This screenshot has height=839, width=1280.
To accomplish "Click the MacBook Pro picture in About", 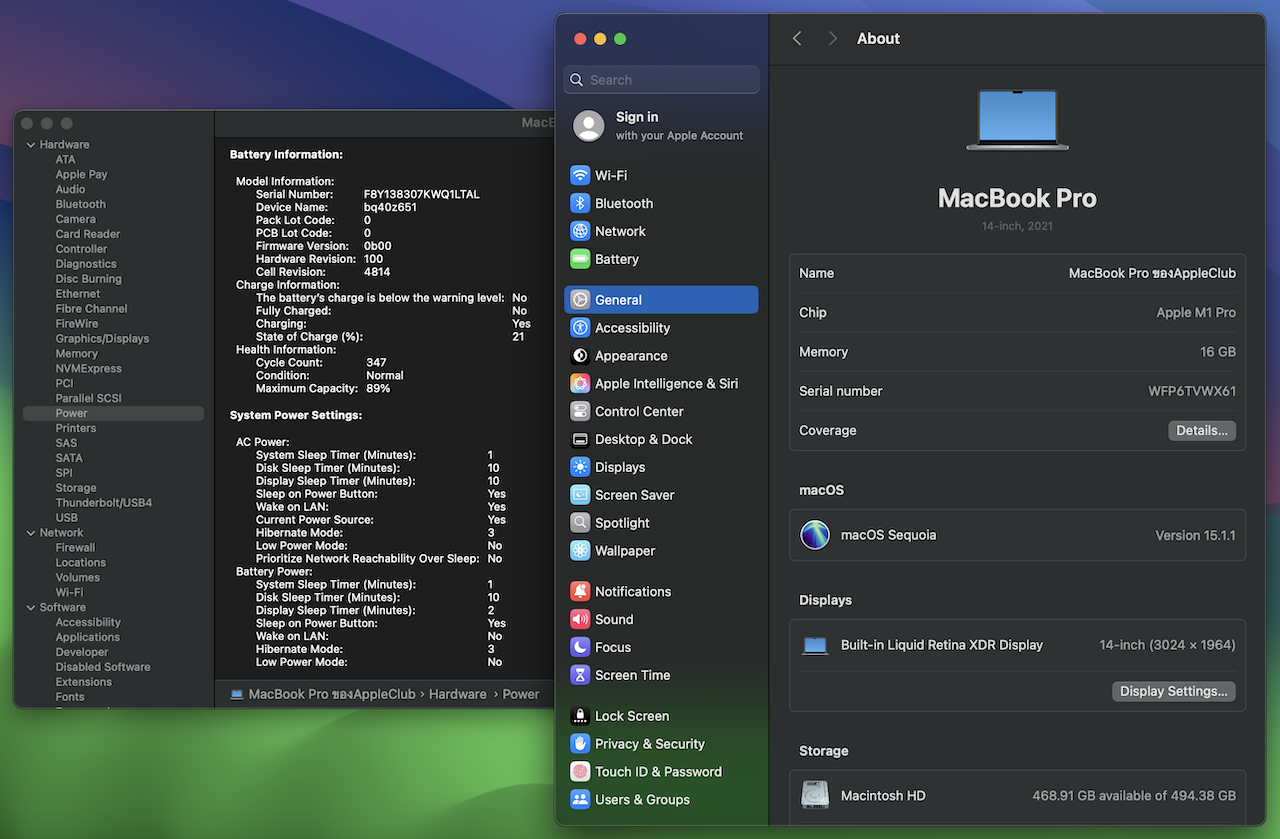I will pos(1017,120).
